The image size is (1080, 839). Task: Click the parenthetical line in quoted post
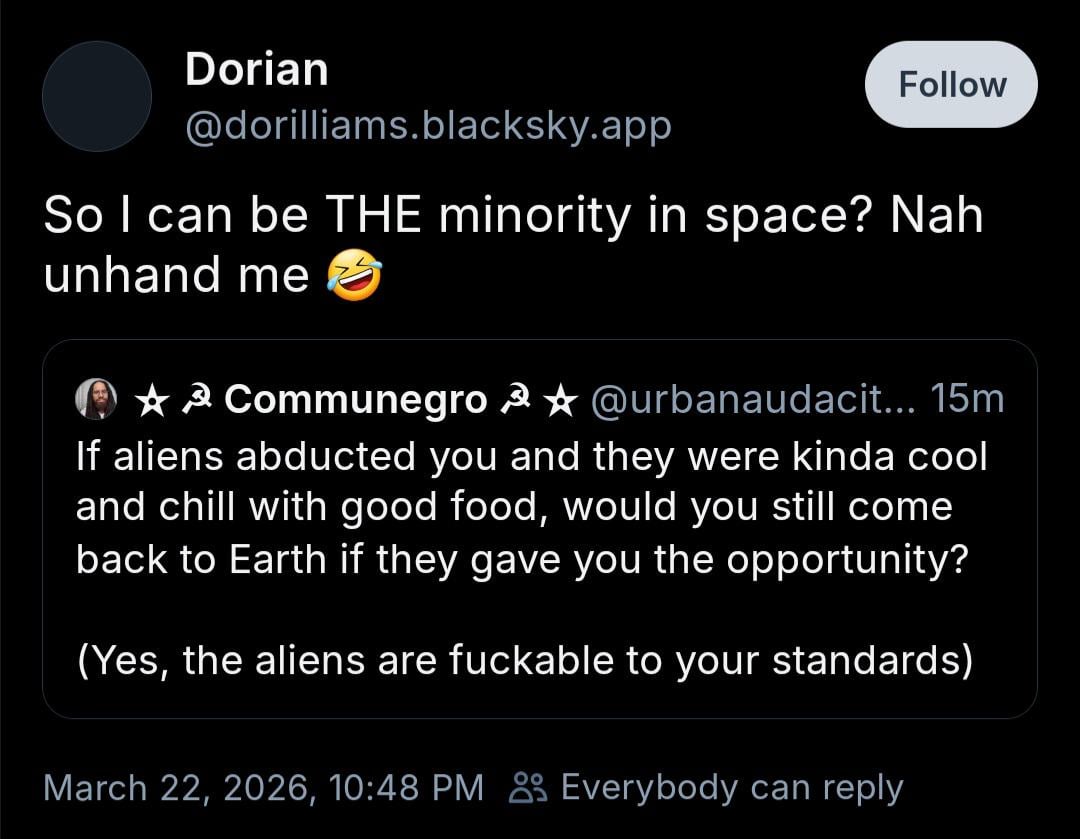click(x=524, y=661)
